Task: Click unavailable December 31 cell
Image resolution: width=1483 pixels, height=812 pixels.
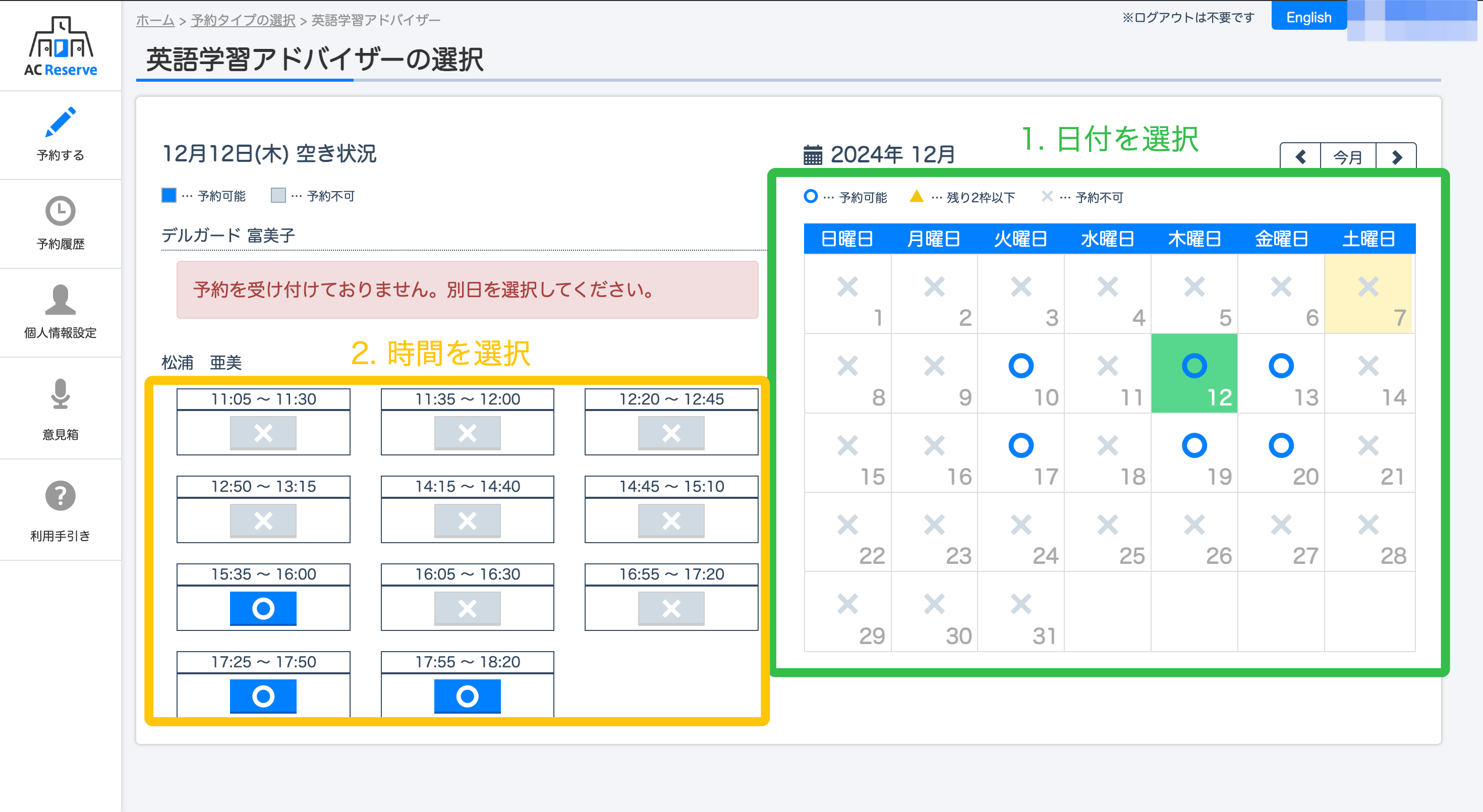Action: point(1021,612)
